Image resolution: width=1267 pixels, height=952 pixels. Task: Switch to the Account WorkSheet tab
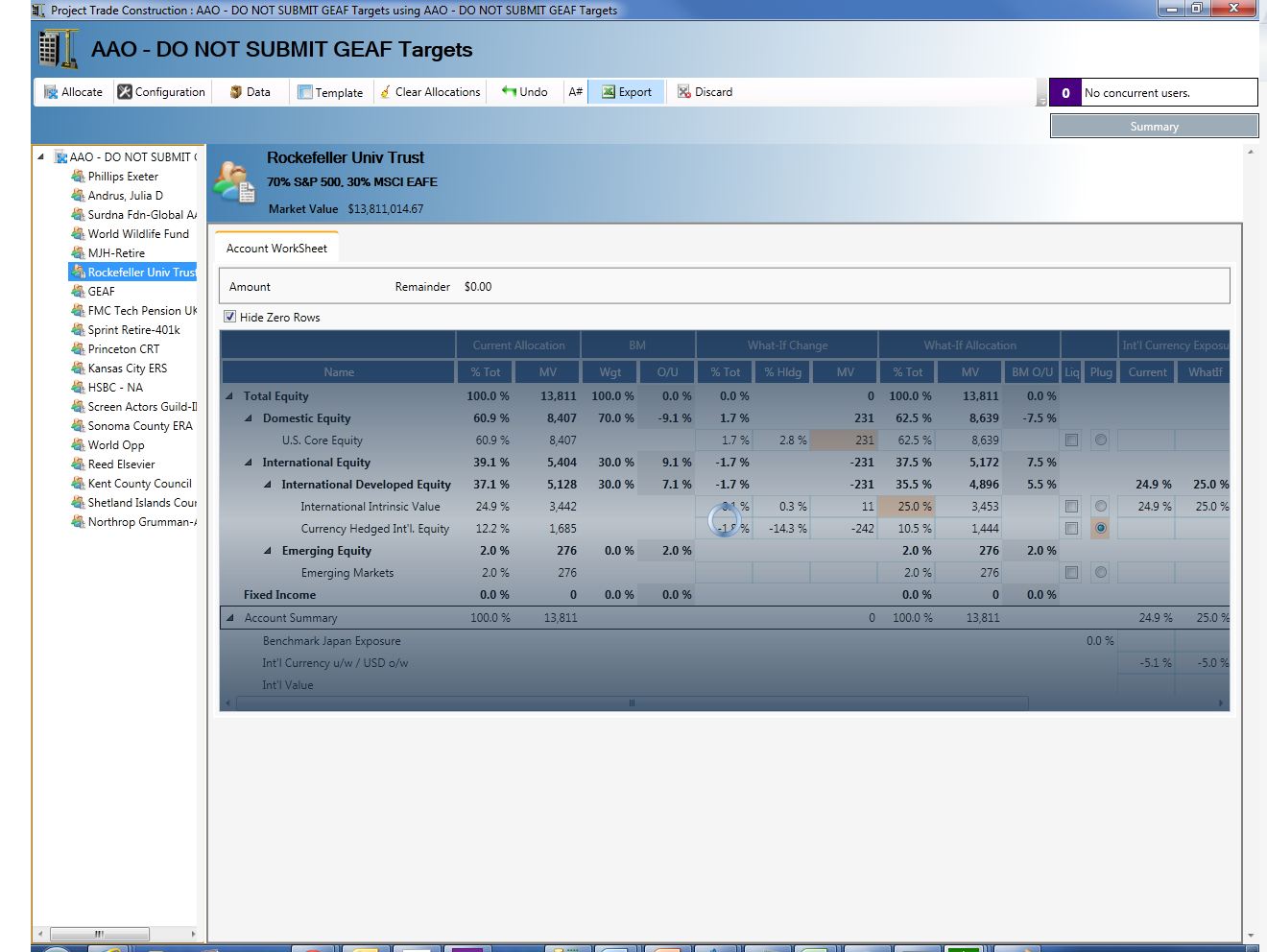coord(276,249)
